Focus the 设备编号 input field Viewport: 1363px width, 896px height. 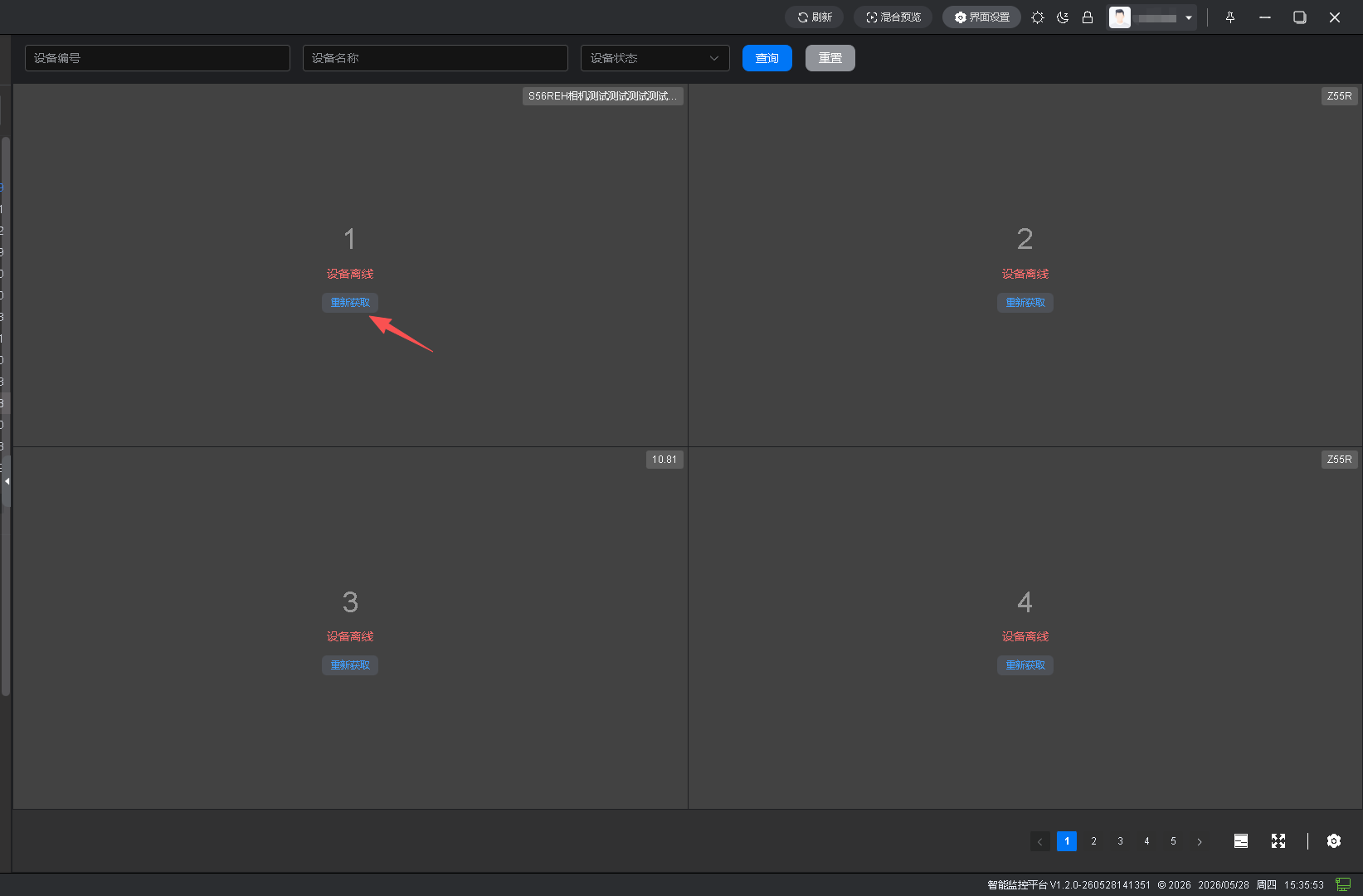click(x=158, y=58)
